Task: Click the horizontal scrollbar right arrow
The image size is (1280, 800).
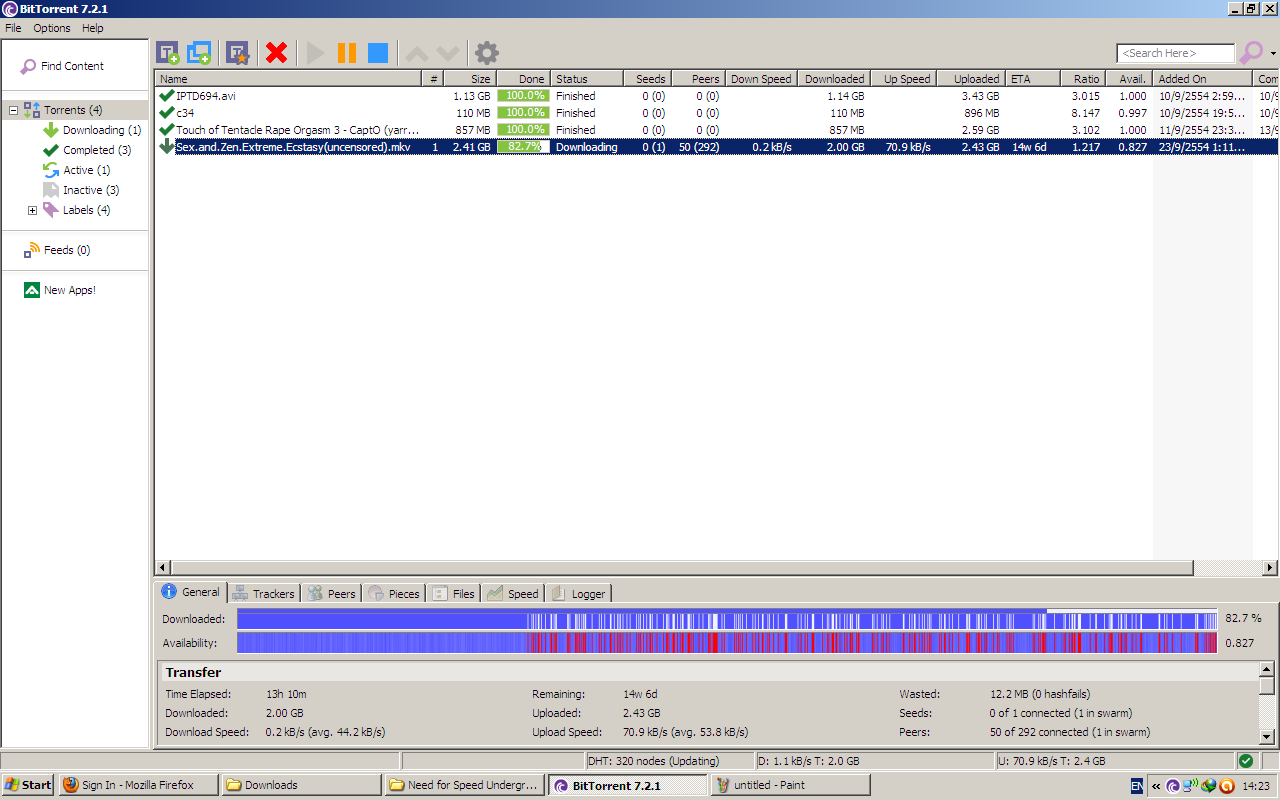Action: (x=1270, y=568)
